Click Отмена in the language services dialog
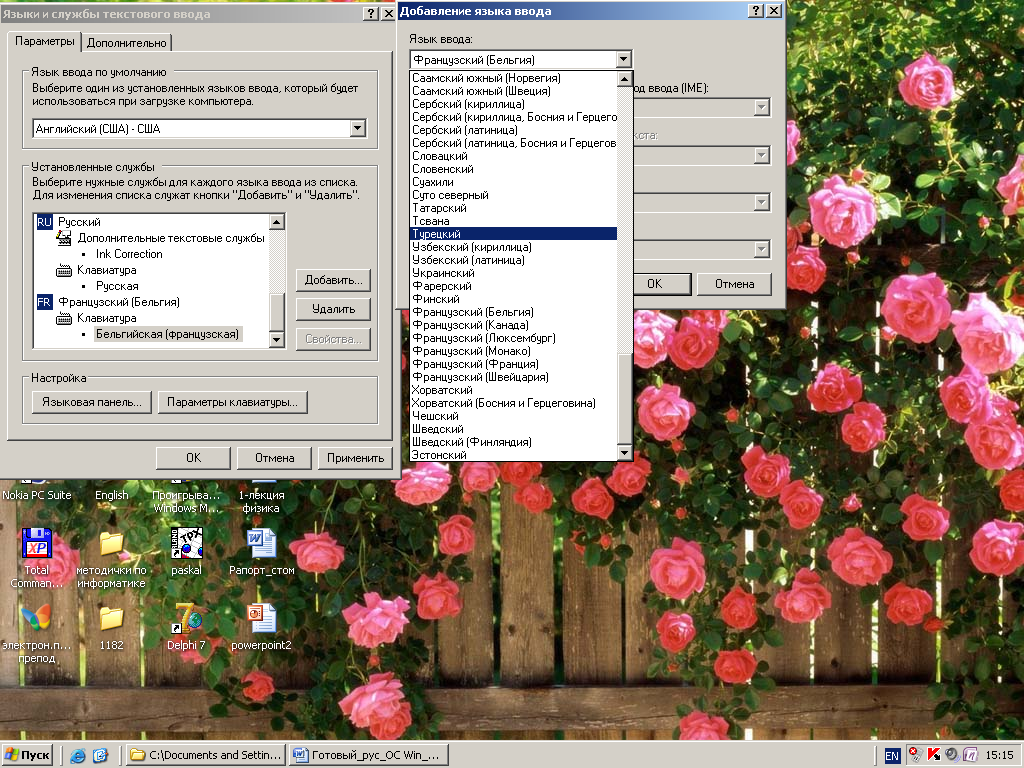Screen dimensions: 1024x768 274,458
